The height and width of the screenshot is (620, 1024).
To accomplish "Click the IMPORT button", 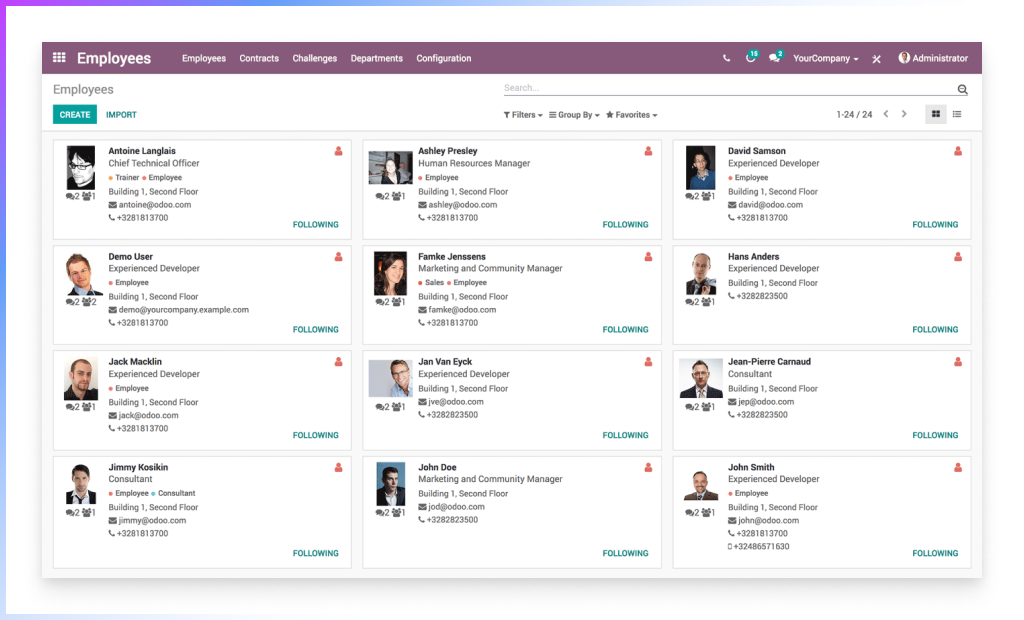I will [121, 115].
